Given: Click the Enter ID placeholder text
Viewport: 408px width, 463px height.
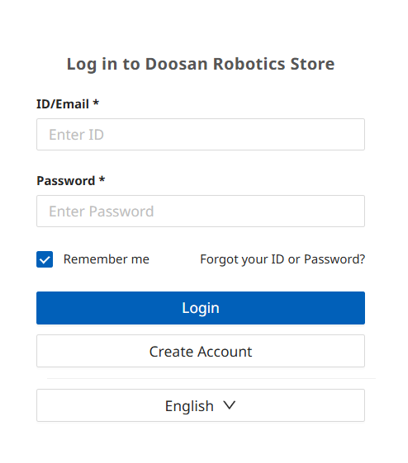Looking at the screenshot, I should point(76,135).
